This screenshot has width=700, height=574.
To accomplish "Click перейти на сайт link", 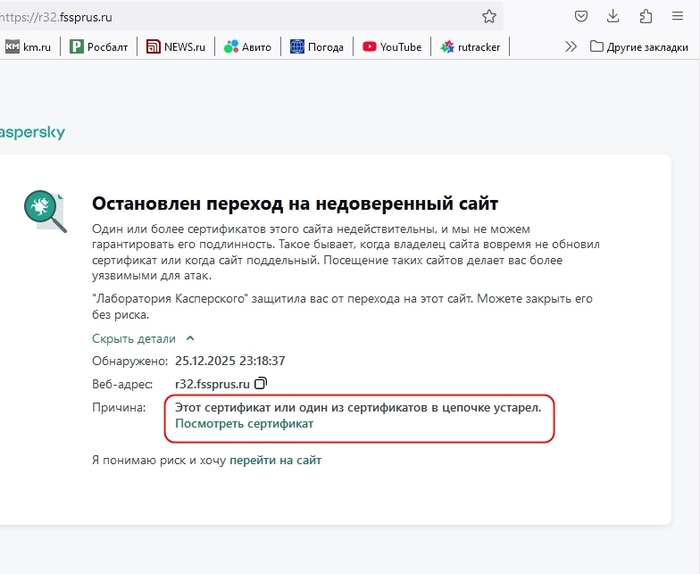I will [x=275, y=460].
